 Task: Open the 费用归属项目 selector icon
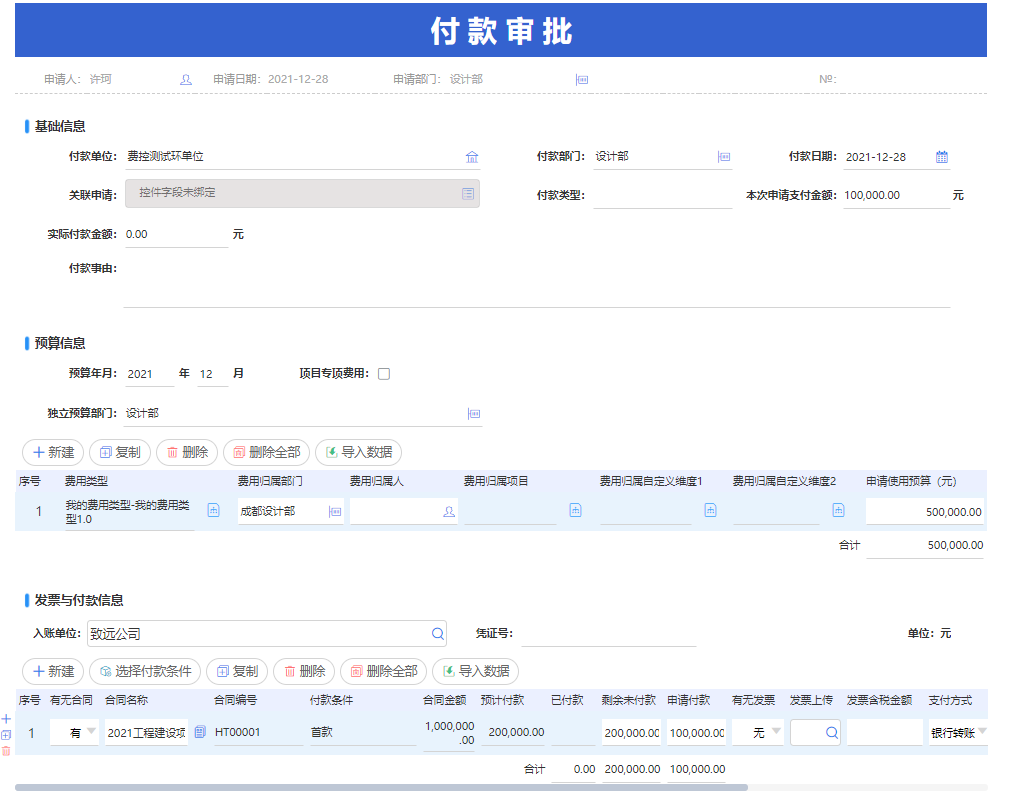[x=576, y=510]
